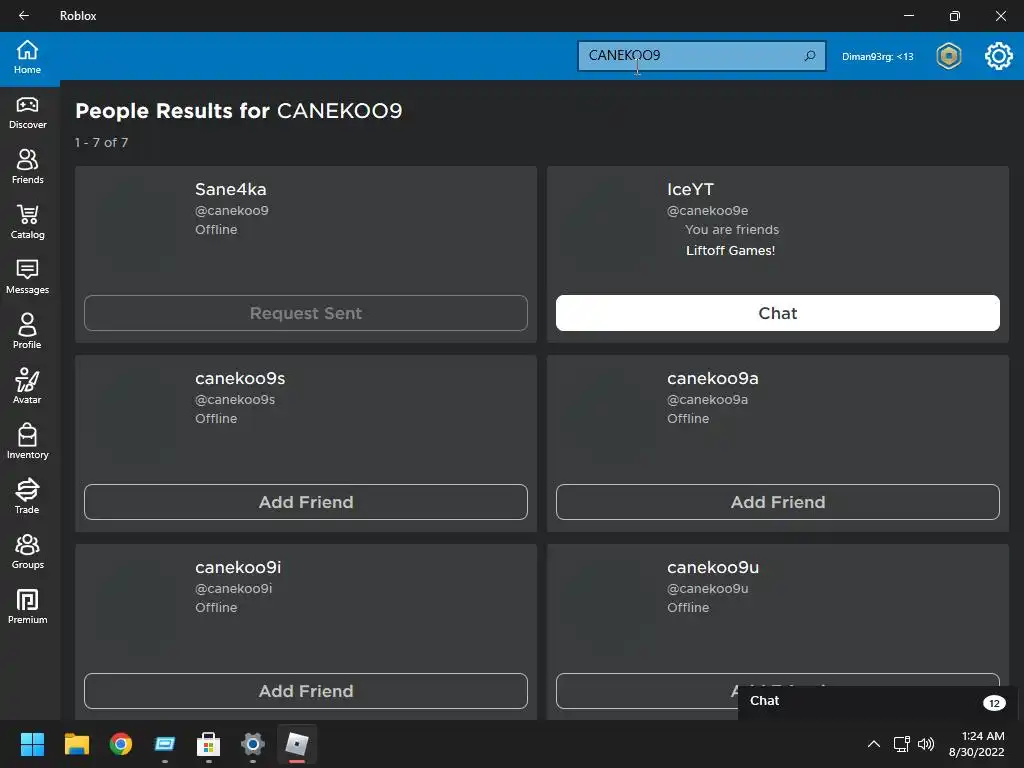Open the Avatar editor
Screen dimensions: 1024x768
pyautogui.click(x=27, y=387)
